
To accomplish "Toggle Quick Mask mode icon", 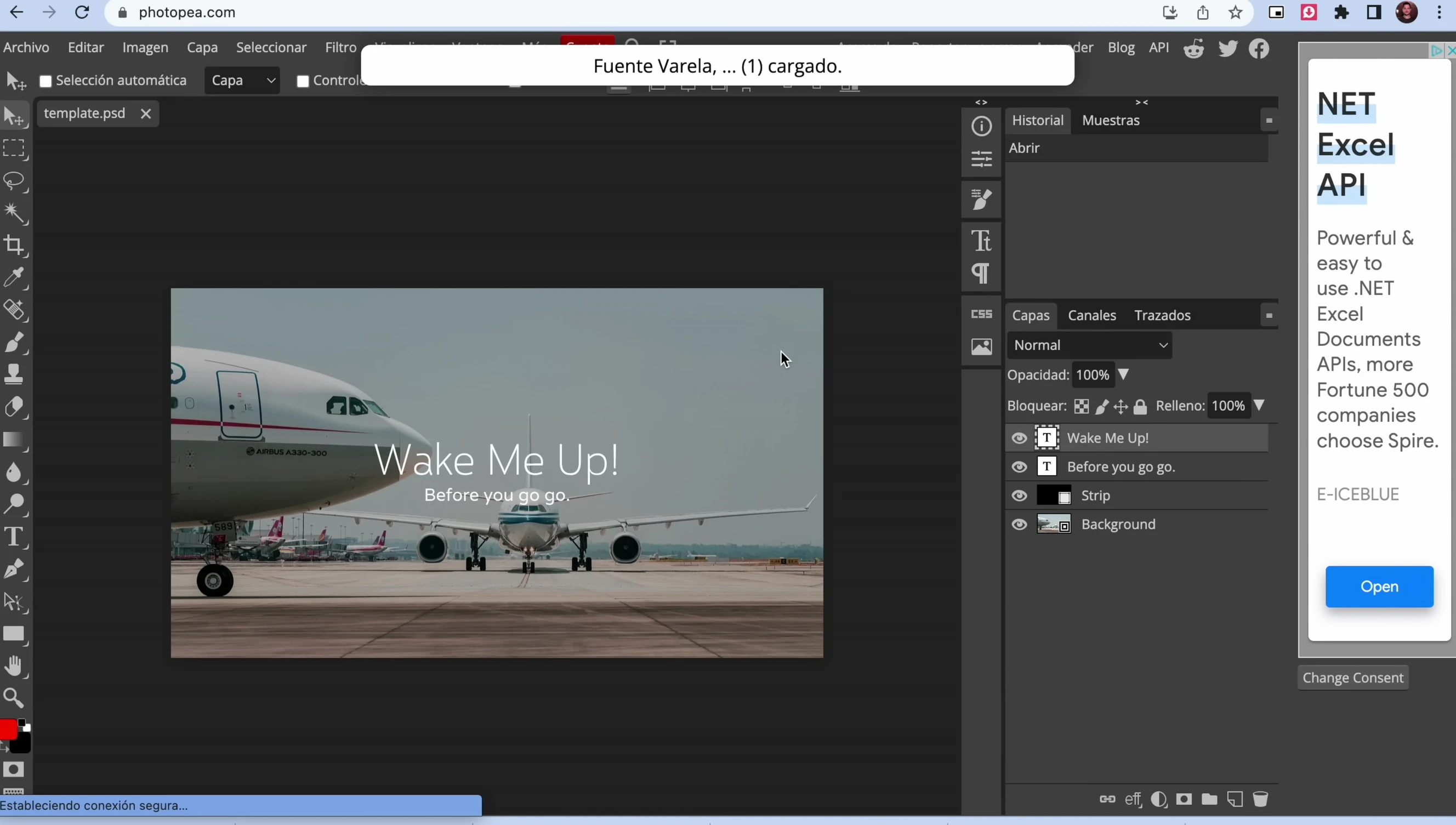I will pos(14,770).
